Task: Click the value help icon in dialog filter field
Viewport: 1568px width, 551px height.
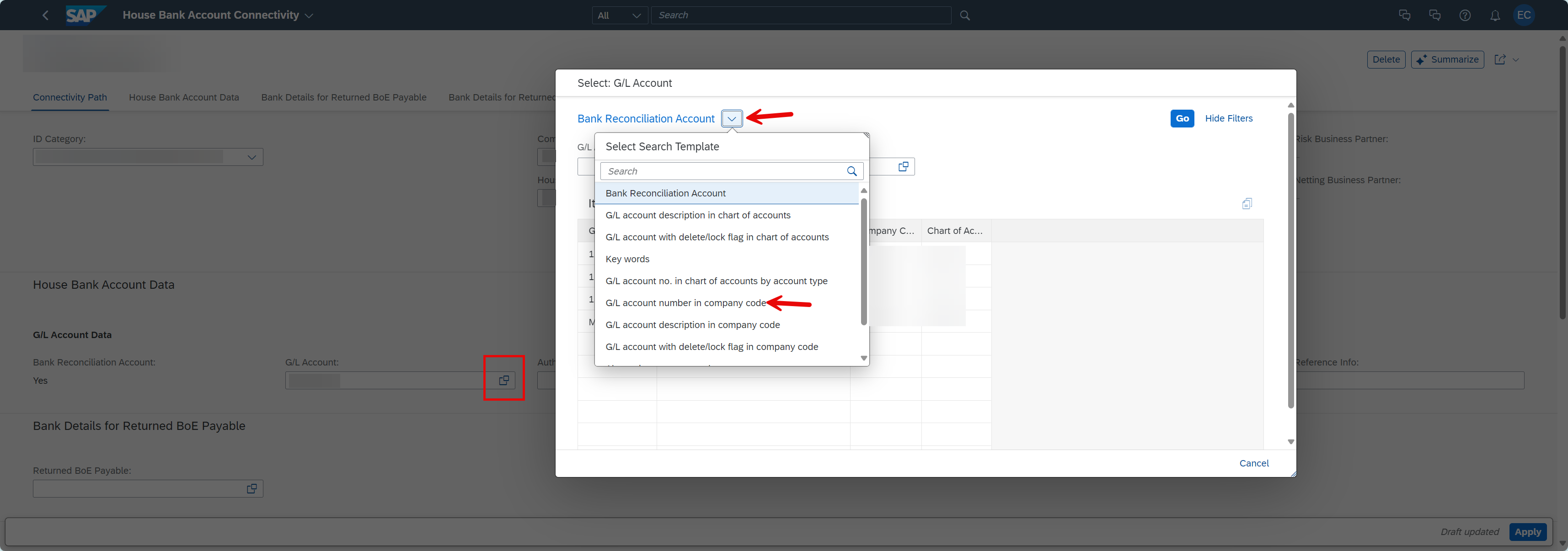Action: tap(903, 167)
